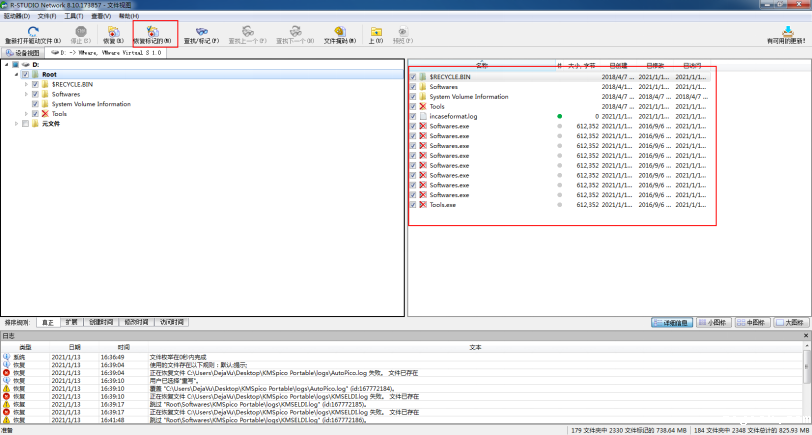Toggle checkbox for incaseformat.log file

coord(413,116)
